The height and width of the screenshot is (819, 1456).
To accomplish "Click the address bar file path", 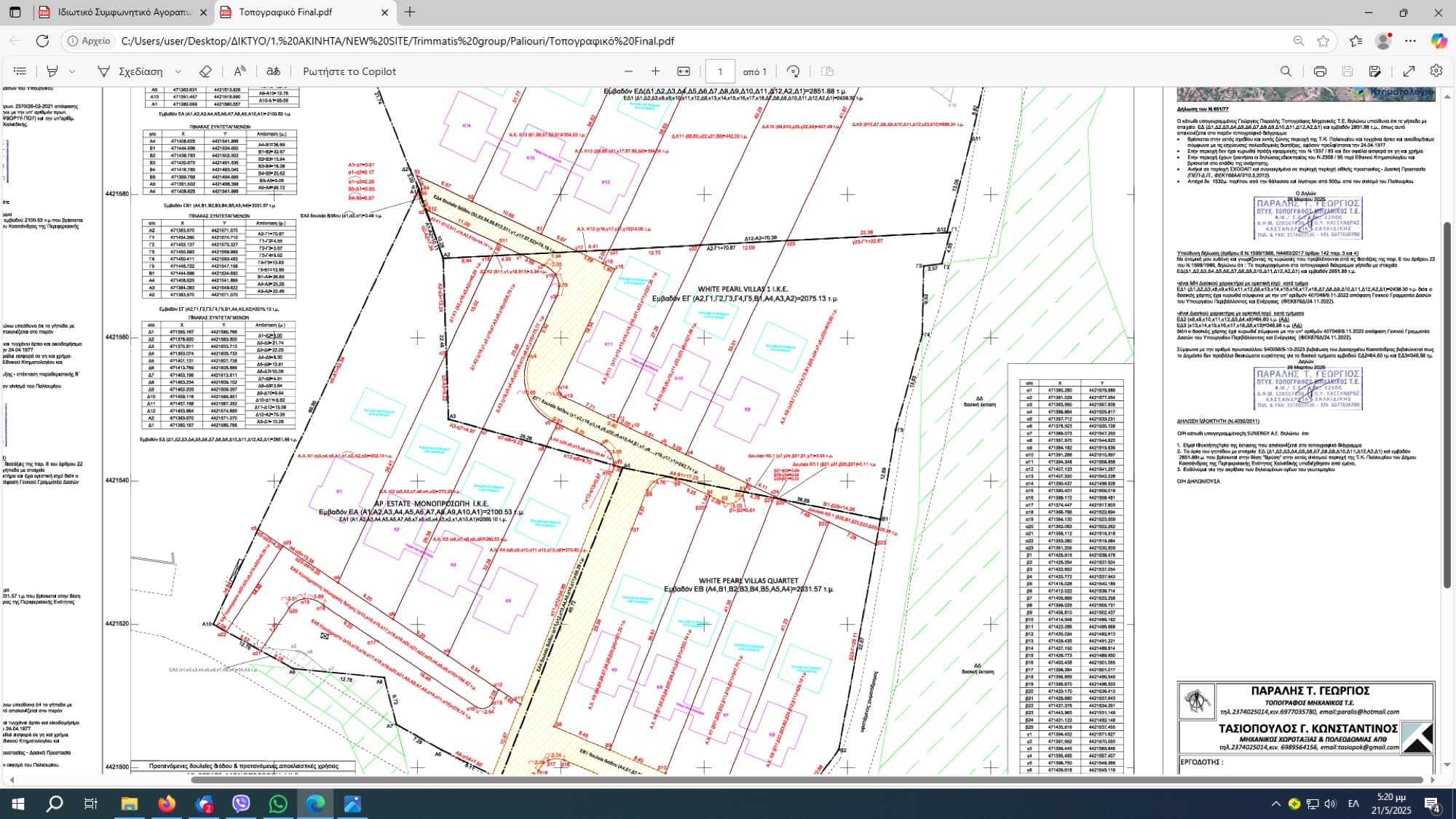I will (x=397, y=41).
